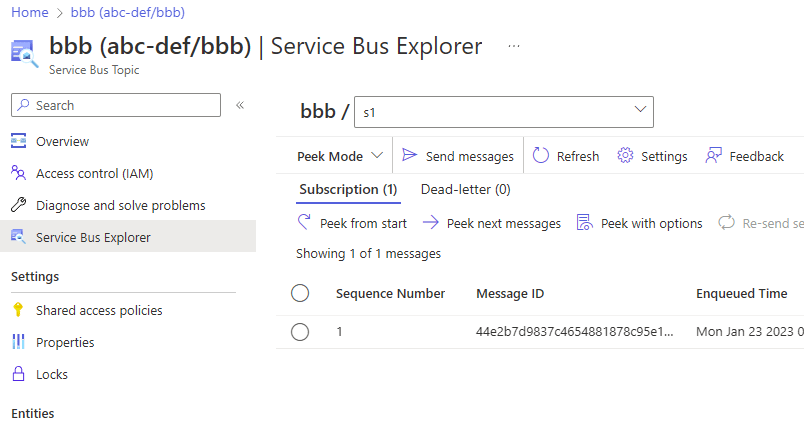Click the Settings toolbar label
The image size is (804, 425).
[x=664, y=156]
